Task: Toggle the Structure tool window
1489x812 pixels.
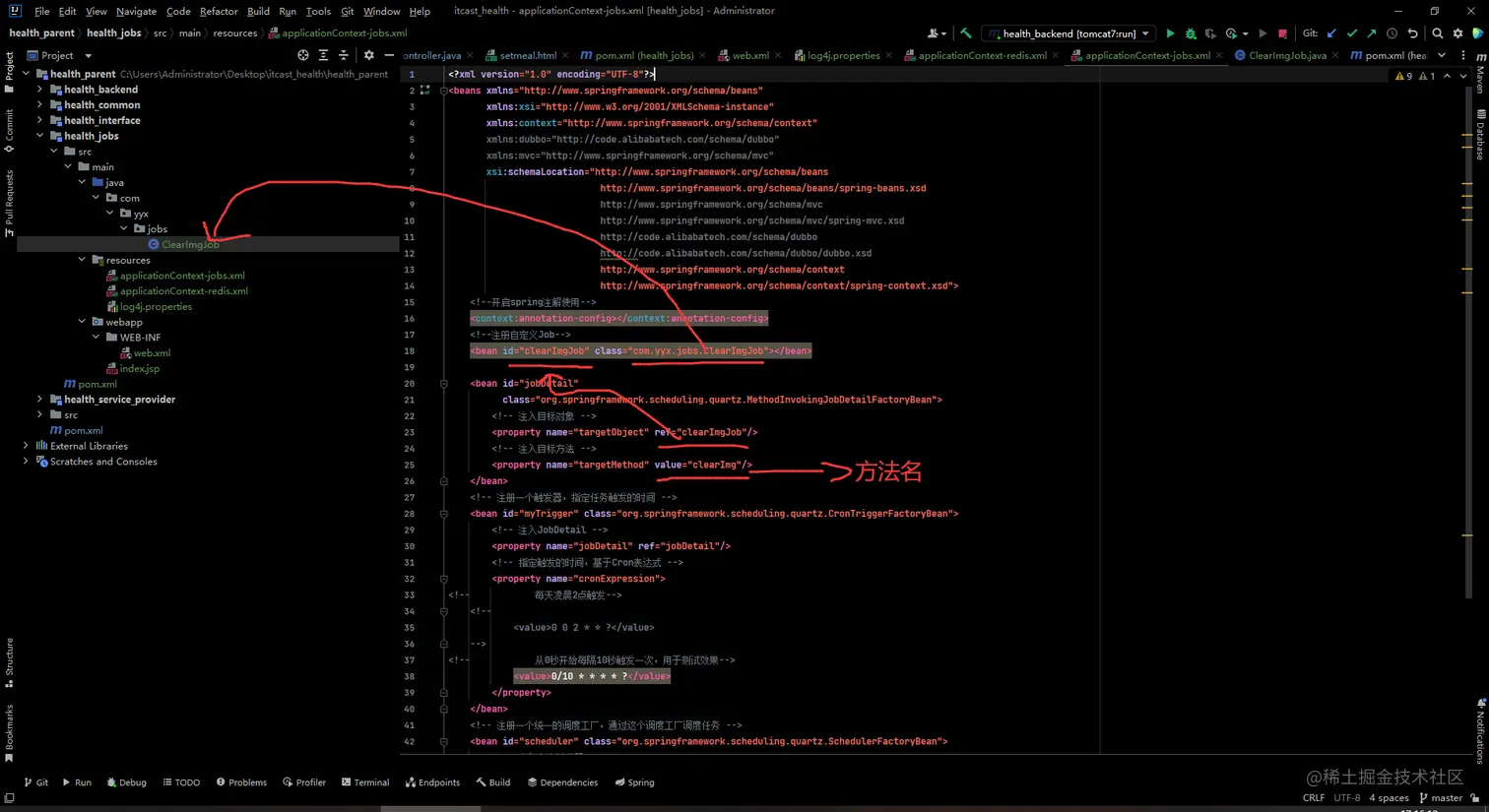Action: coord(9,662)
